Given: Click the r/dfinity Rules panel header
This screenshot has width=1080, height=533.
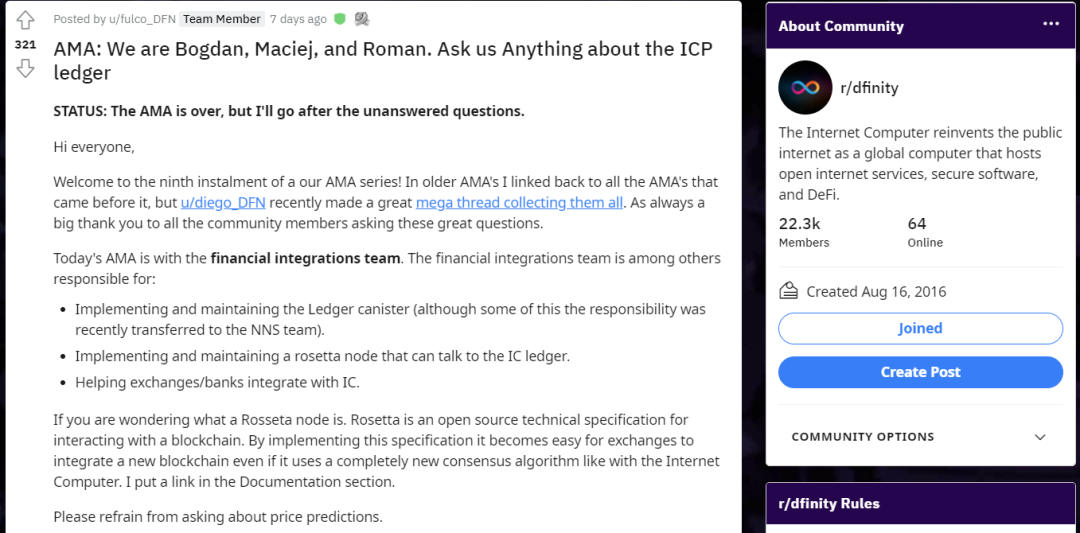Looking at the screenshot, I should click(x=920, y=503).
